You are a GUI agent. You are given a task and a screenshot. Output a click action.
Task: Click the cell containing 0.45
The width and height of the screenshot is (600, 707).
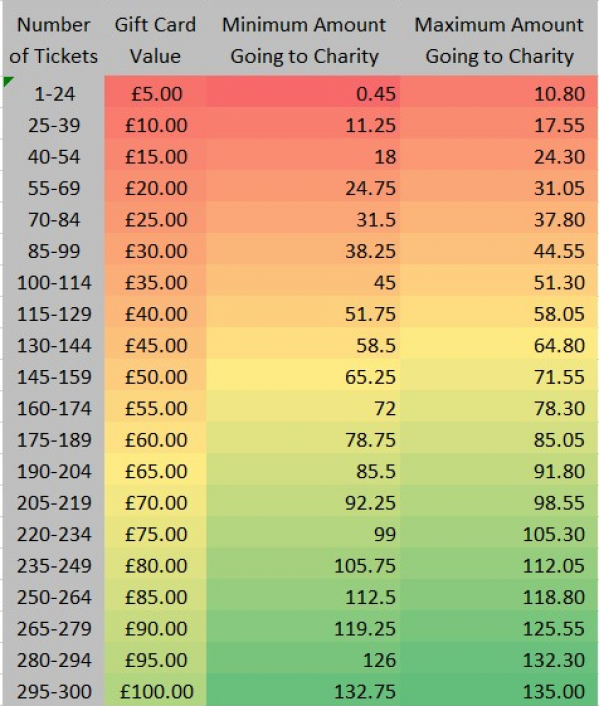[x=303, y=92]
